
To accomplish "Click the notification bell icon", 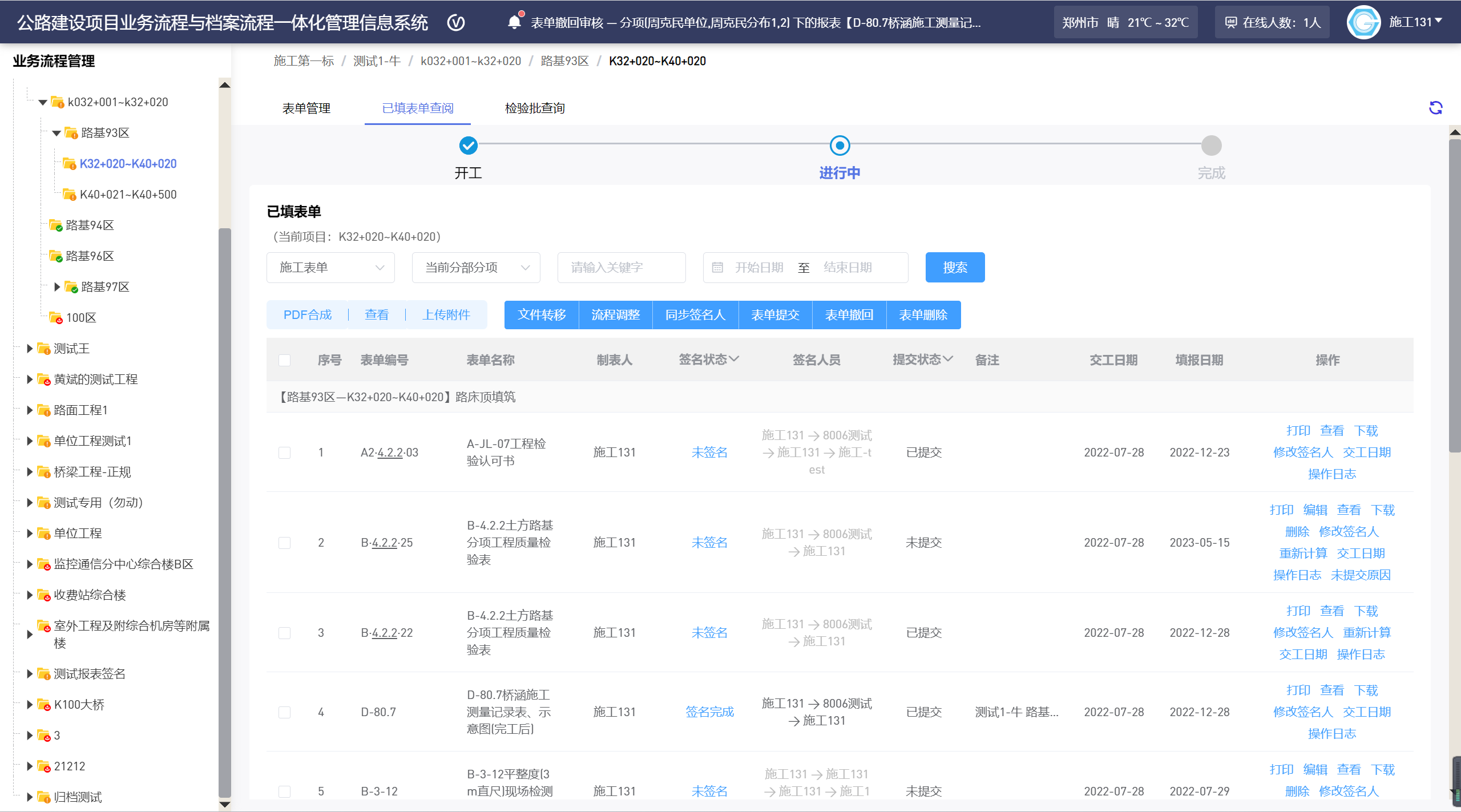I will click(514, 22).
